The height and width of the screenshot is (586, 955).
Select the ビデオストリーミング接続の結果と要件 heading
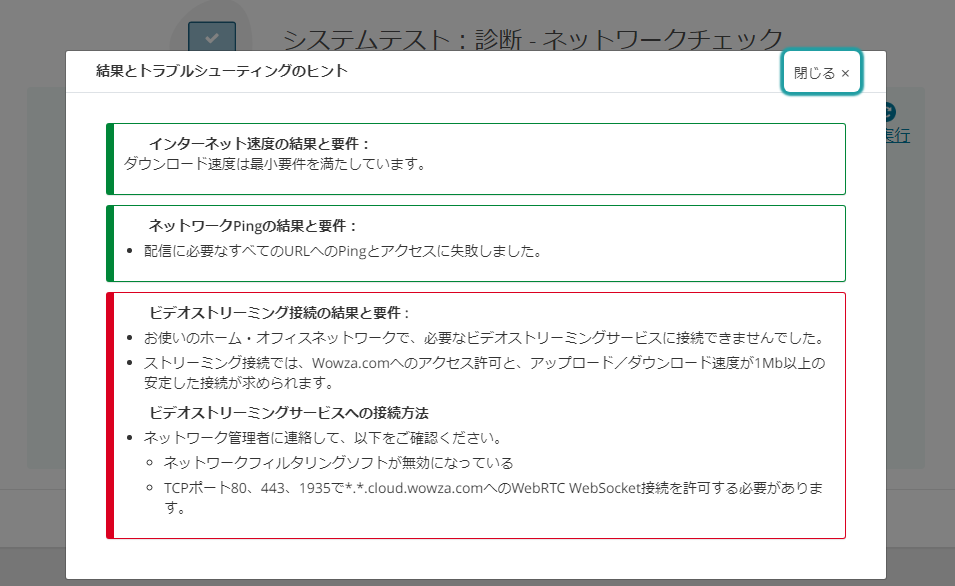tap(279, 313)
